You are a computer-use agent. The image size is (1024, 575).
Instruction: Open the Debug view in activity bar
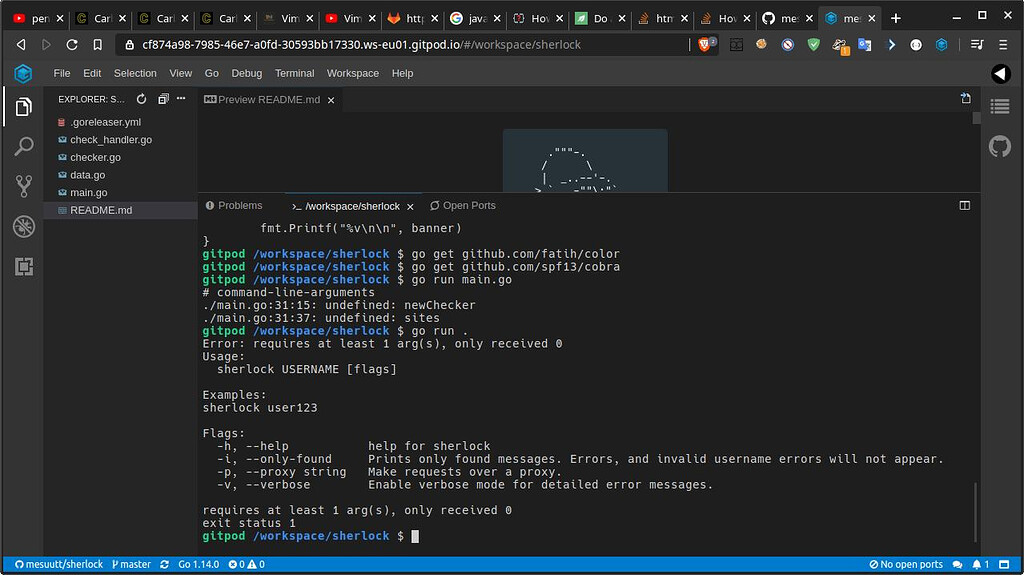pyautogui.click(x=24, y=226)
